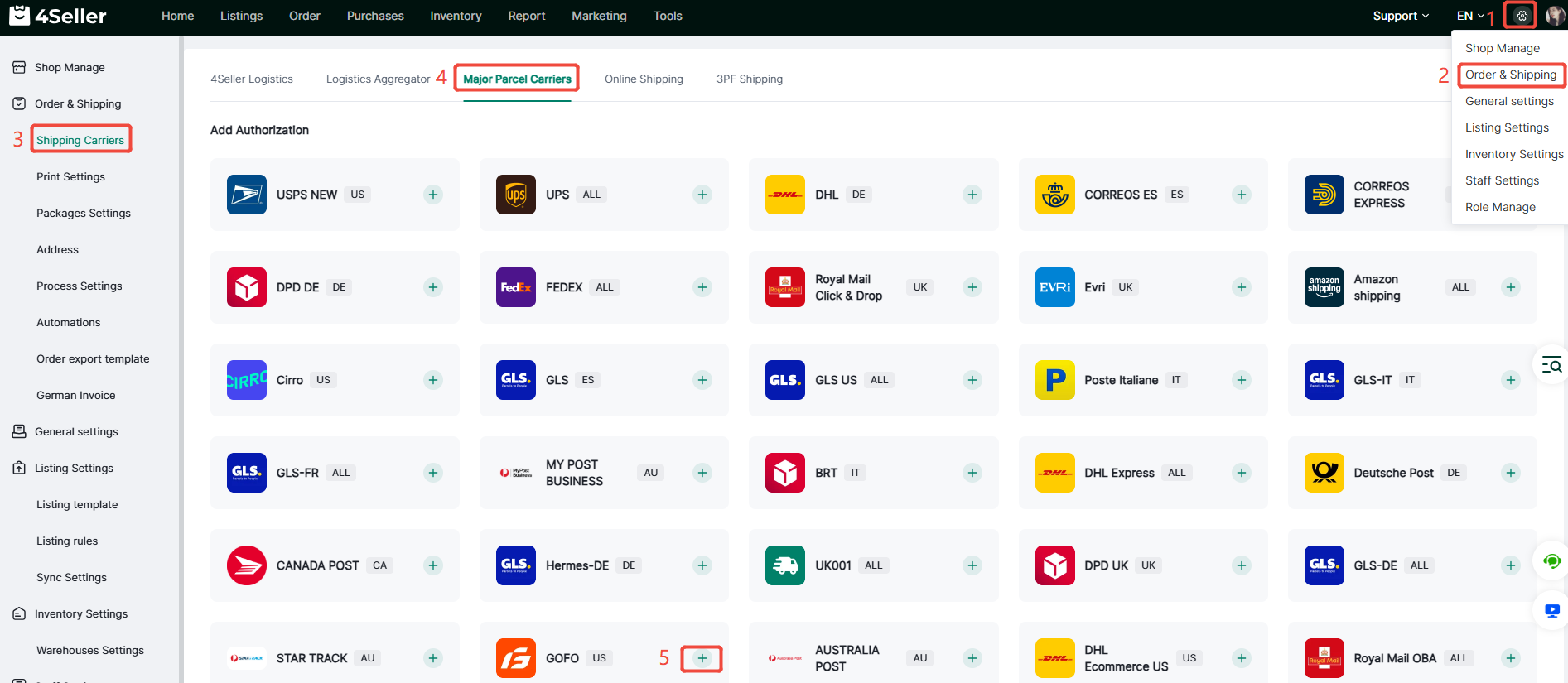
Task: Click plus for BRT IT
Action: [972, 473]
